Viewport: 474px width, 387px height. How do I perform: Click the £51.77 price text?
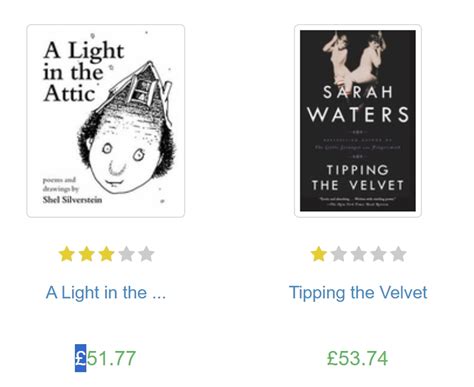coord(106,358)
